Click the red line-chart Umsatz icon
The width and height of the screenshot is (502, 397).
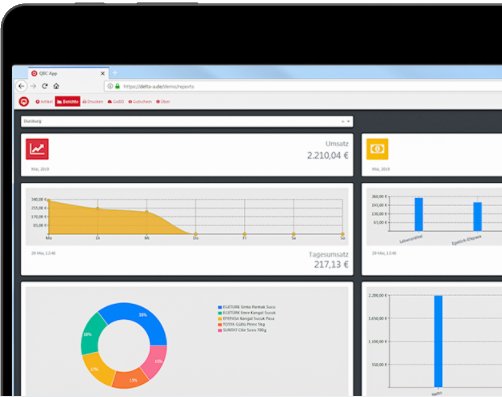click(x=37, y=149)
